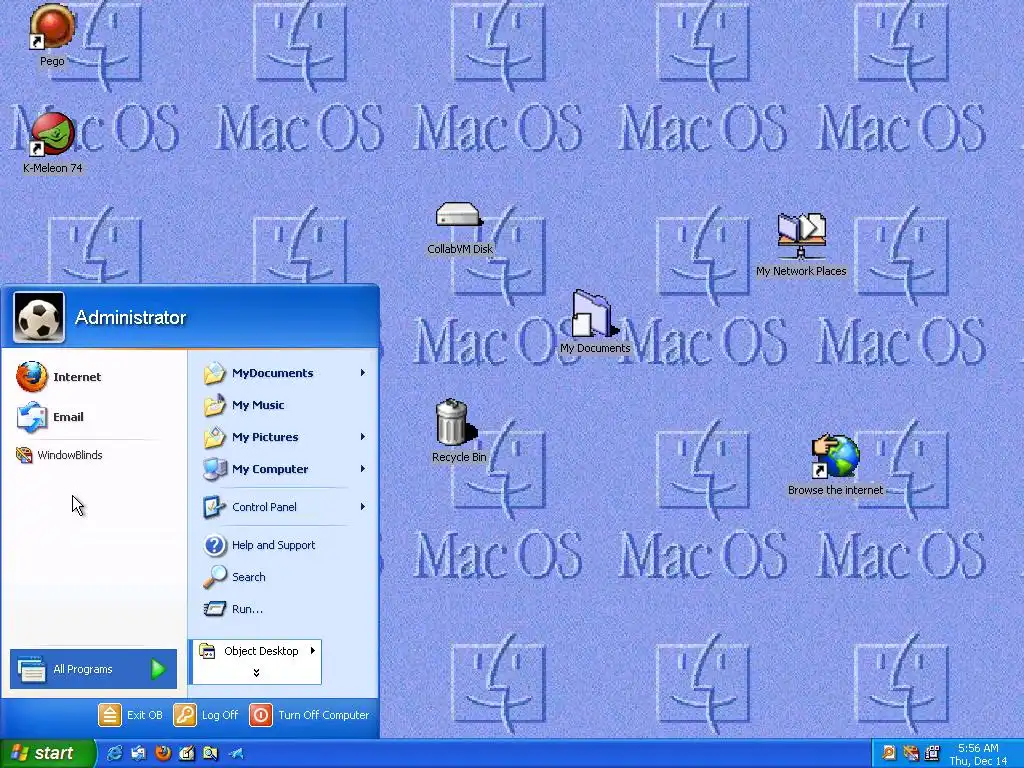
Task: Launch Firefox from the Quick Launch bar
Action: tap(163, 754)
